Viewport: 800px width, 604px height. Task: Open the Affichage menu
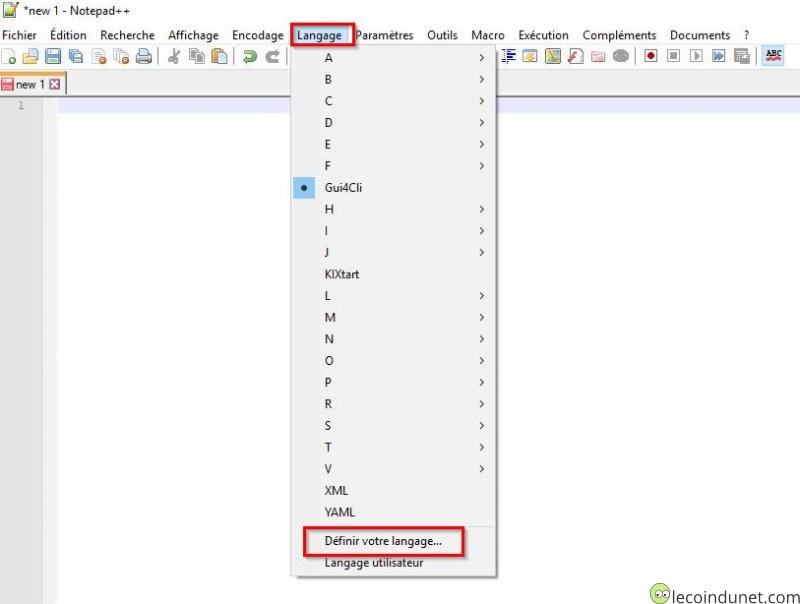pyautogui.click(x=193, y=35)
